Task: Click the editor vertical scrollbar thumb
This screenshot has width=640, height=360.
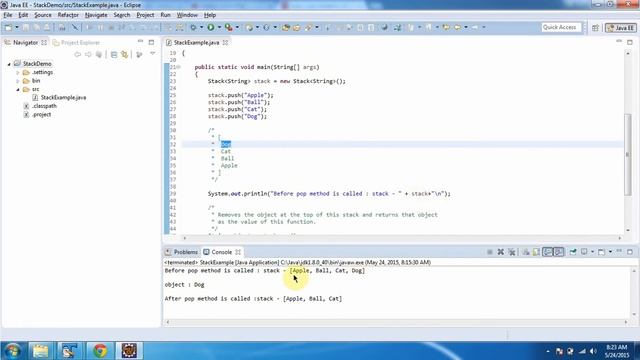Action: [x=627, y=154]
